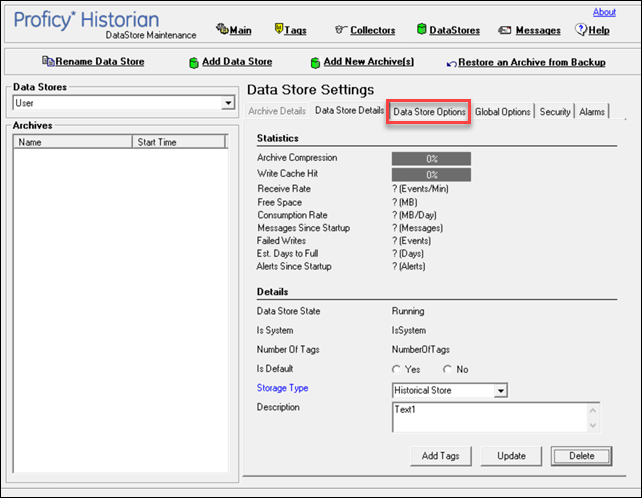Click the Description scrollbar up arrow
642x498 pixels.
pos(593,410)
